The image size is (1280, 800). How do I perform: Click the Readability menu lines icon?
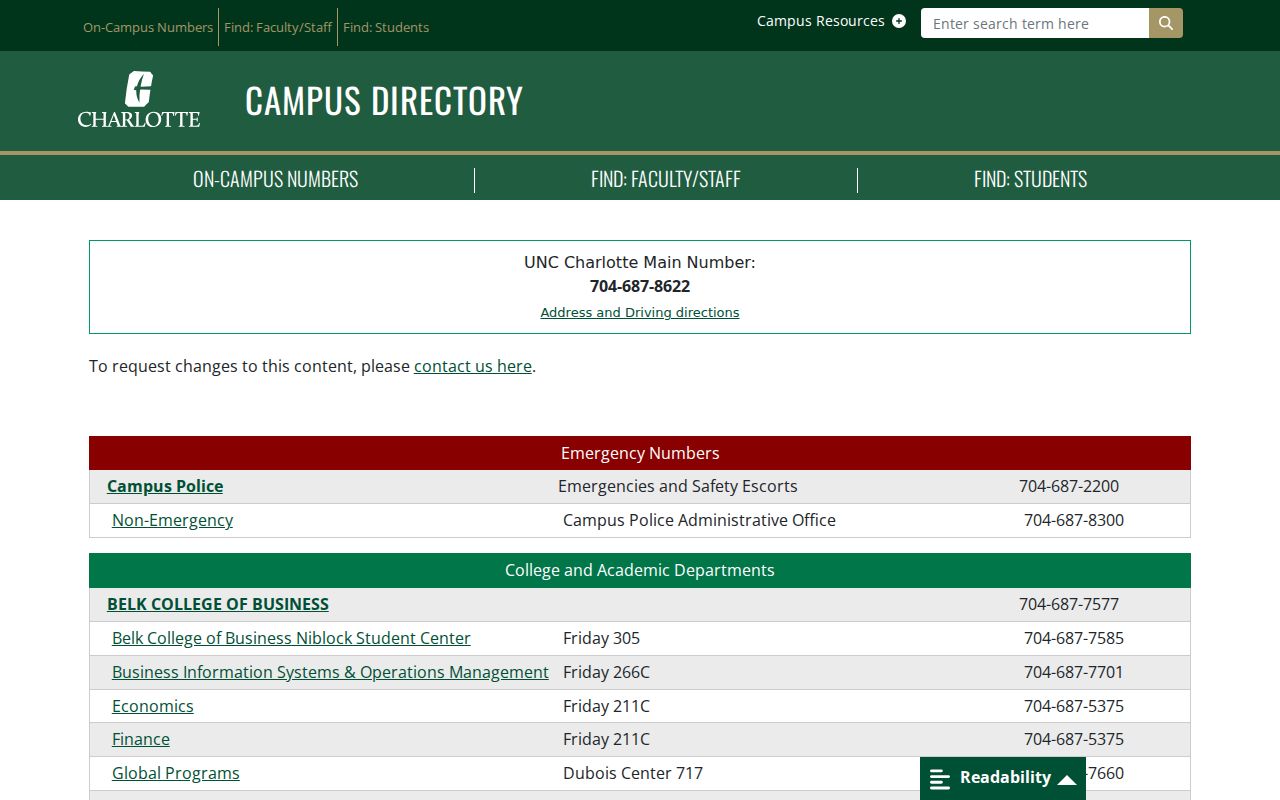pyautogui.click(x=940, y=779)
